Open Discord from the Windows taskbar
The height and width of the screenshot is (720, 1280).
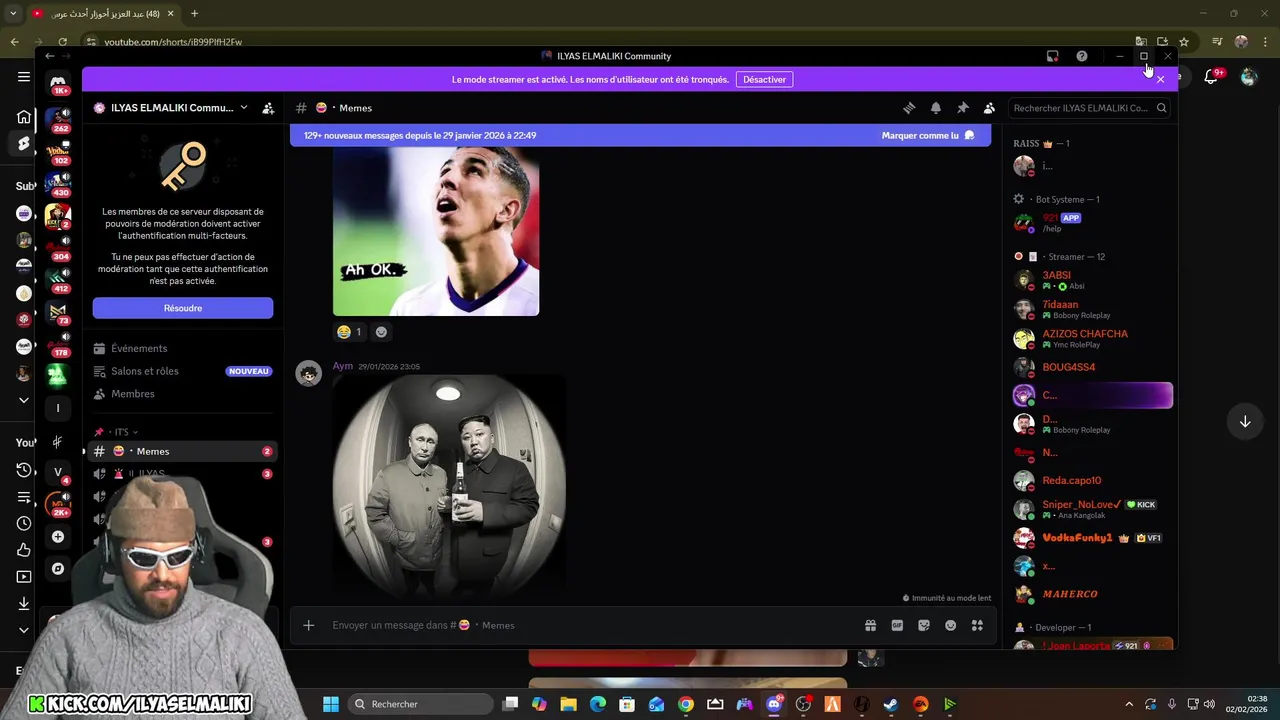[773, 704]
